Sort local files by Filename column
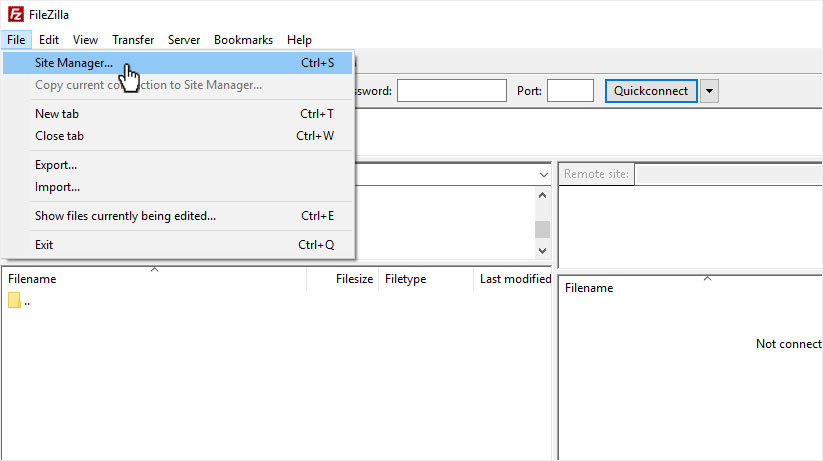 154,279
